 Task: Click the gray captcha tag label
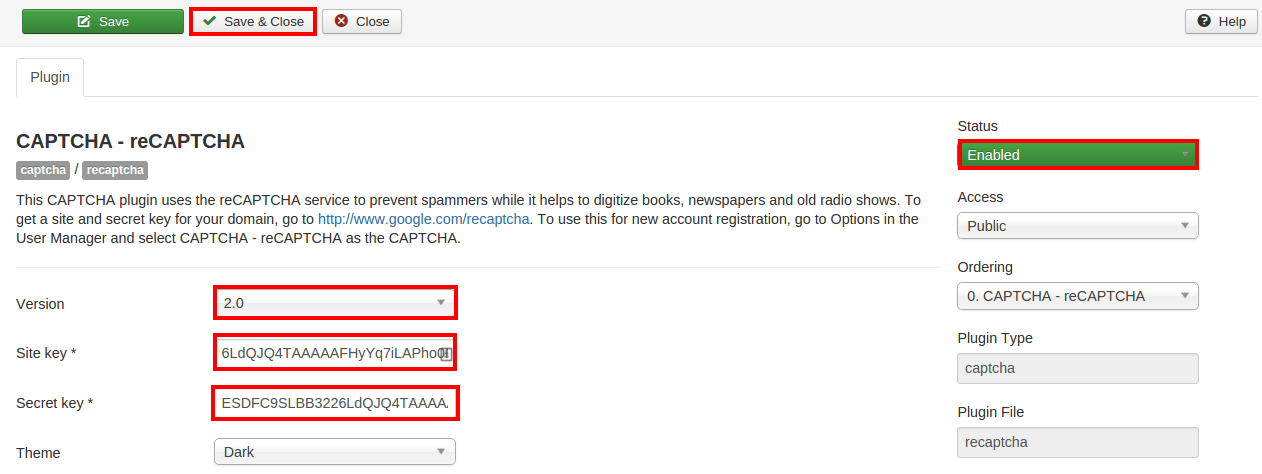(43, 170)
